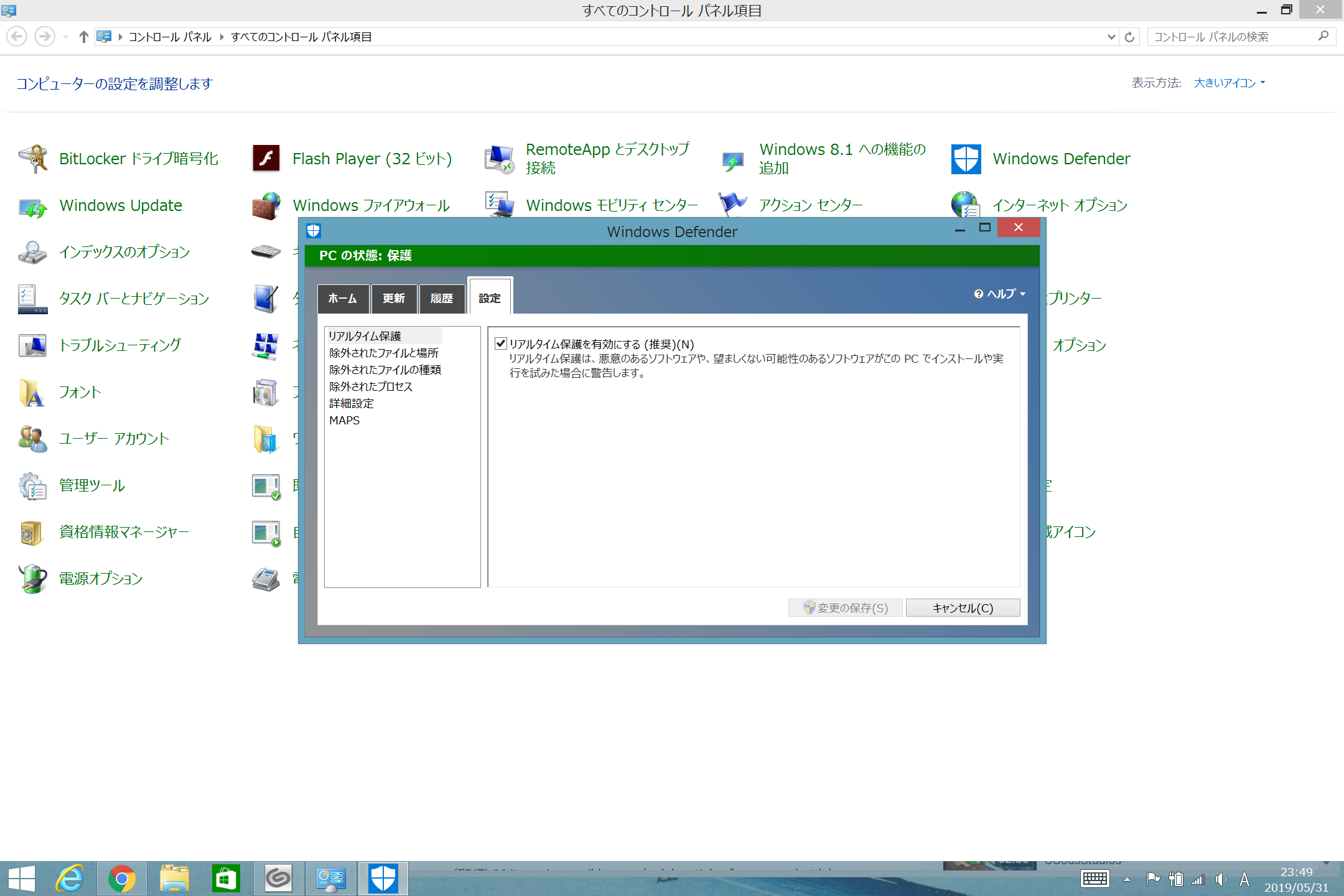
Task: Switch to 履歴 tab in Defender
Action: pos(442,299)
